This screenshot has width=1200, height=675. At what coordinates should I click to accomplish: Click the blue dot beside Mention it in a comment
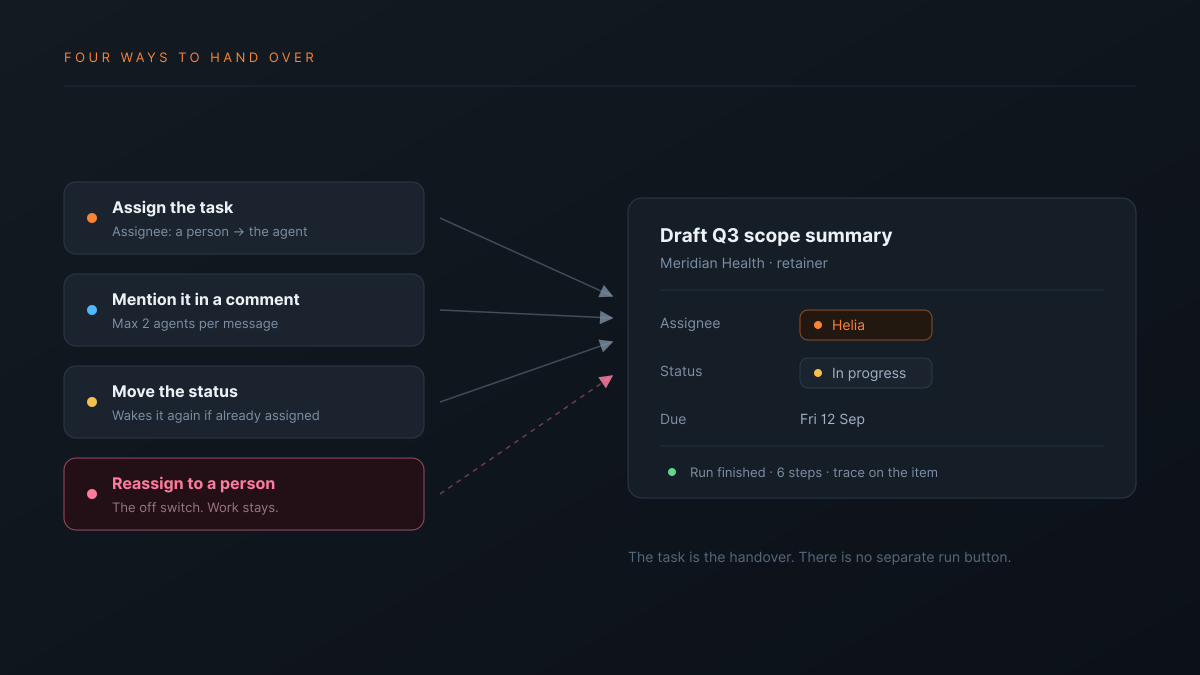92,310
